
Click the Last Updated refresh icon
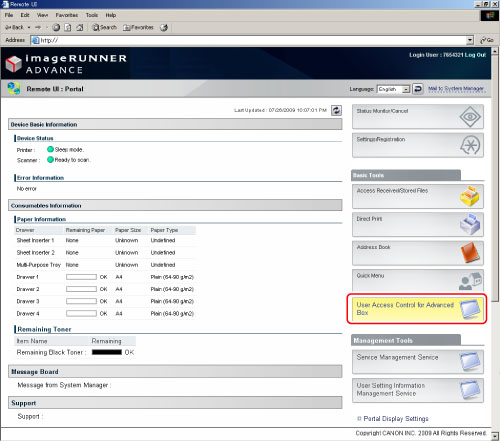click(x=336, y=110)
